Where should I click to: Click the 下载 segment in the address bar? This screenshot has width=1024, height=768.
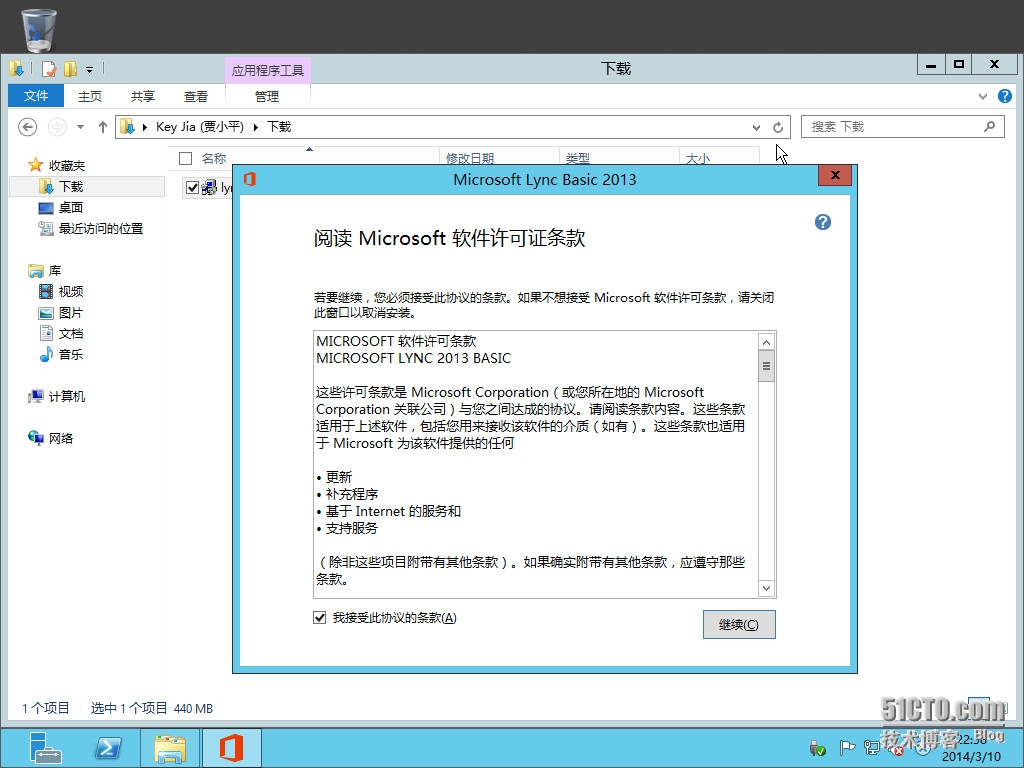tap(279, 127)
